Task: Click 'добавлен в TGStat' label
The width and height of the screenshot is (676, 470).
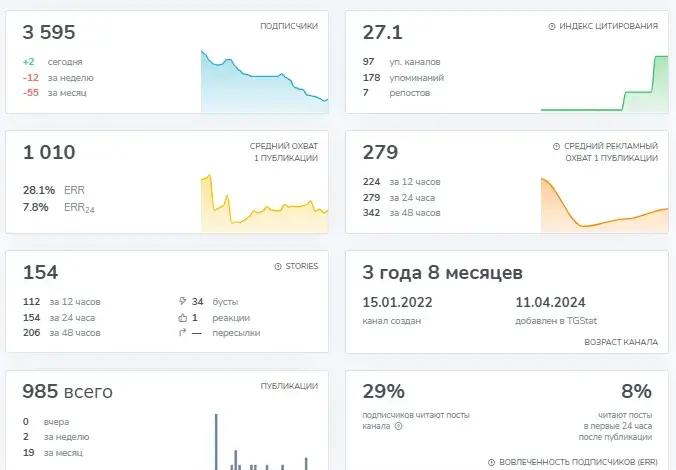Action: click(556, 321)
